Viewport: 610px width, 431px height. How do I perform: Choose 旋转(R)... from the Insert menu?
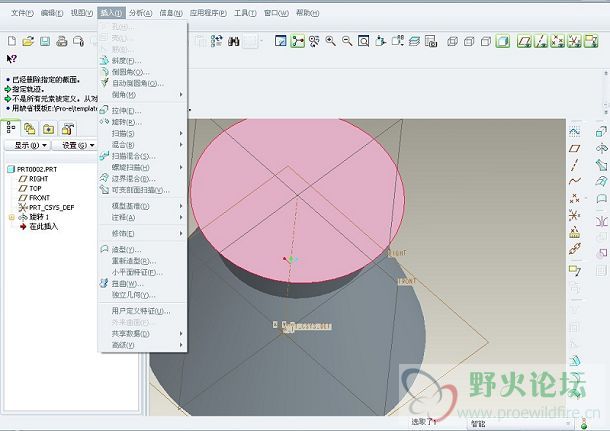click(x=142, y=122)
